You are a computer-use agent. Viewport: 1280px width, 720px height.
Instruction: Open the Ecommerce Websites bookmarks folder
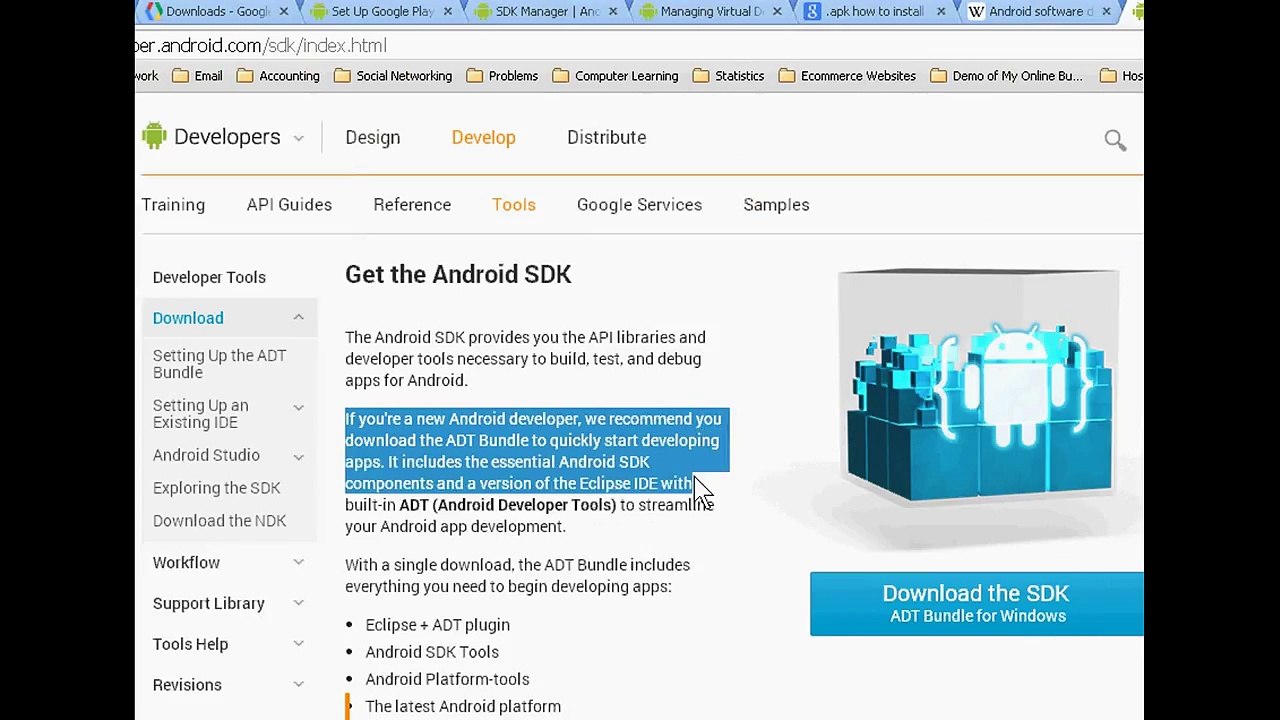coord(847,76)
